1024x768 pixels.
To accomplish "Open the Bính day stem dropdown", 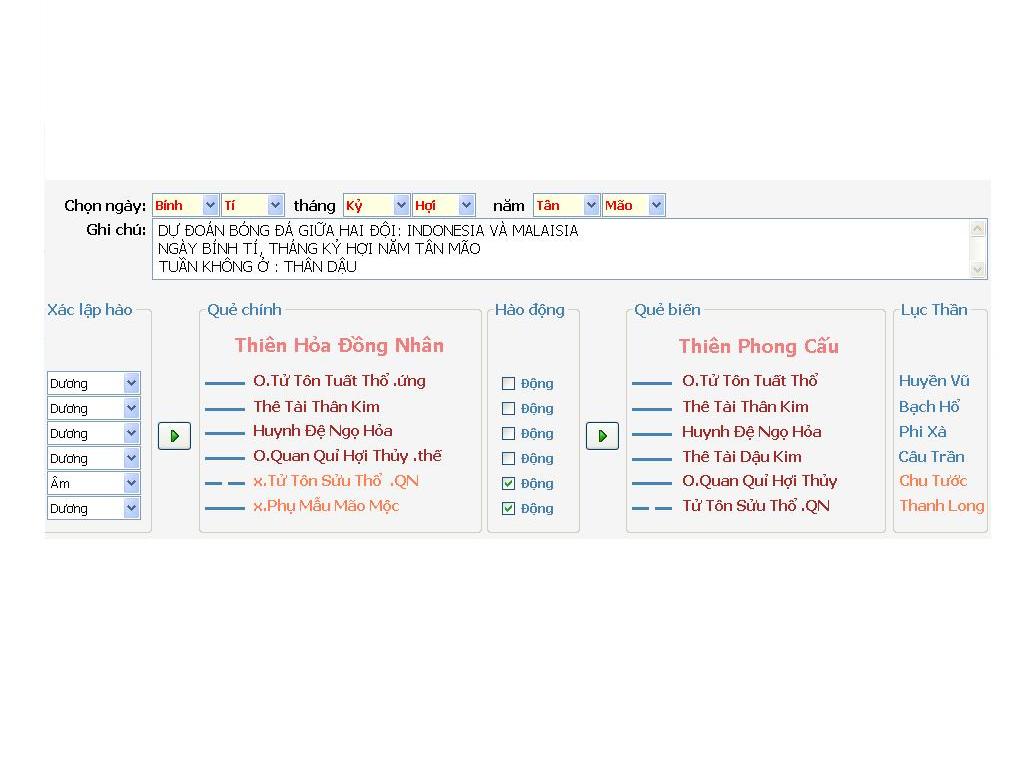I will point(210,205).
